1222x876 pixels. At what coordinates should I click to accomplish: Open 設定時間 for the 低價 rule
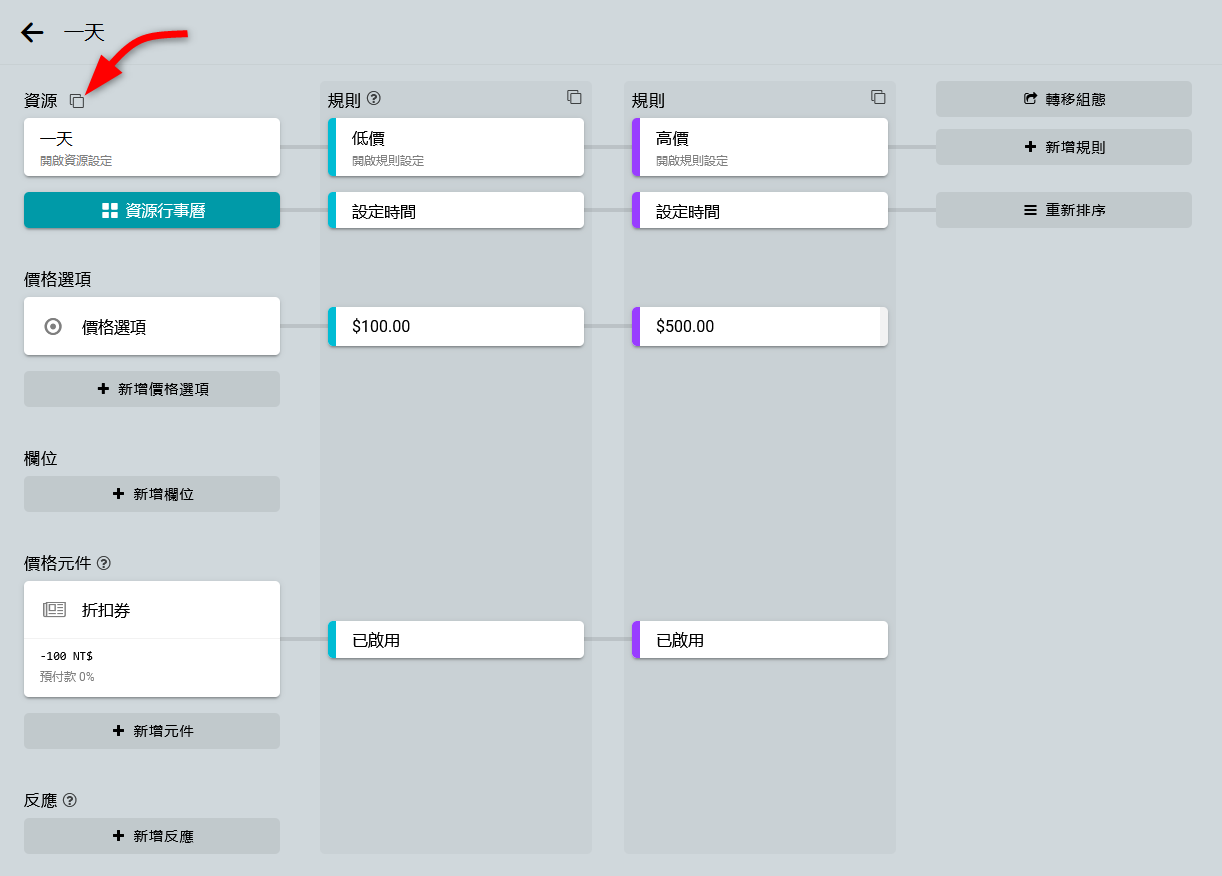tap(456, 211)
